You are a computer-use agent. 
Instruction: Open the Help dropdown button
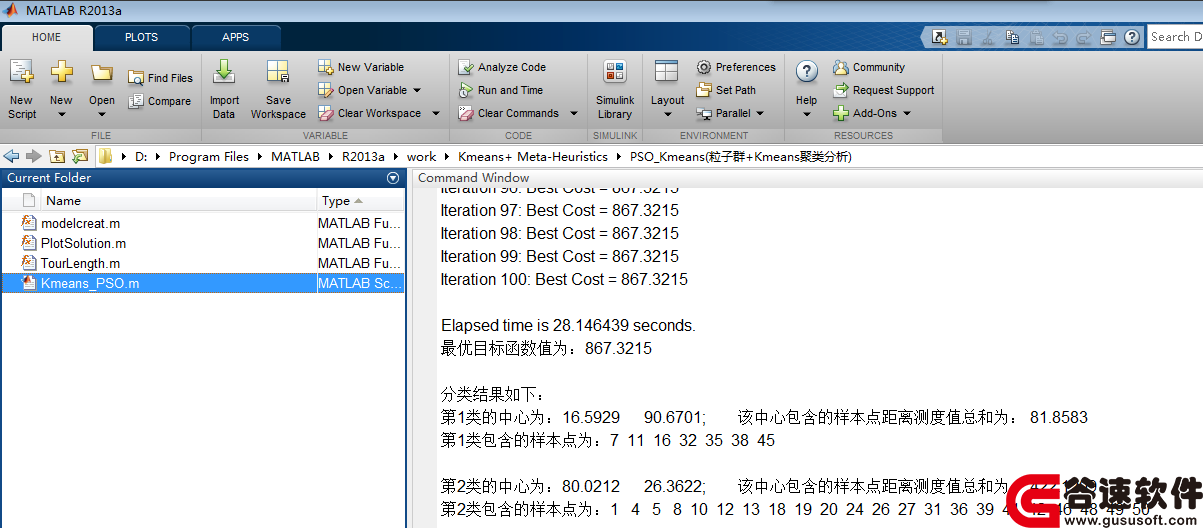point(806,89)
